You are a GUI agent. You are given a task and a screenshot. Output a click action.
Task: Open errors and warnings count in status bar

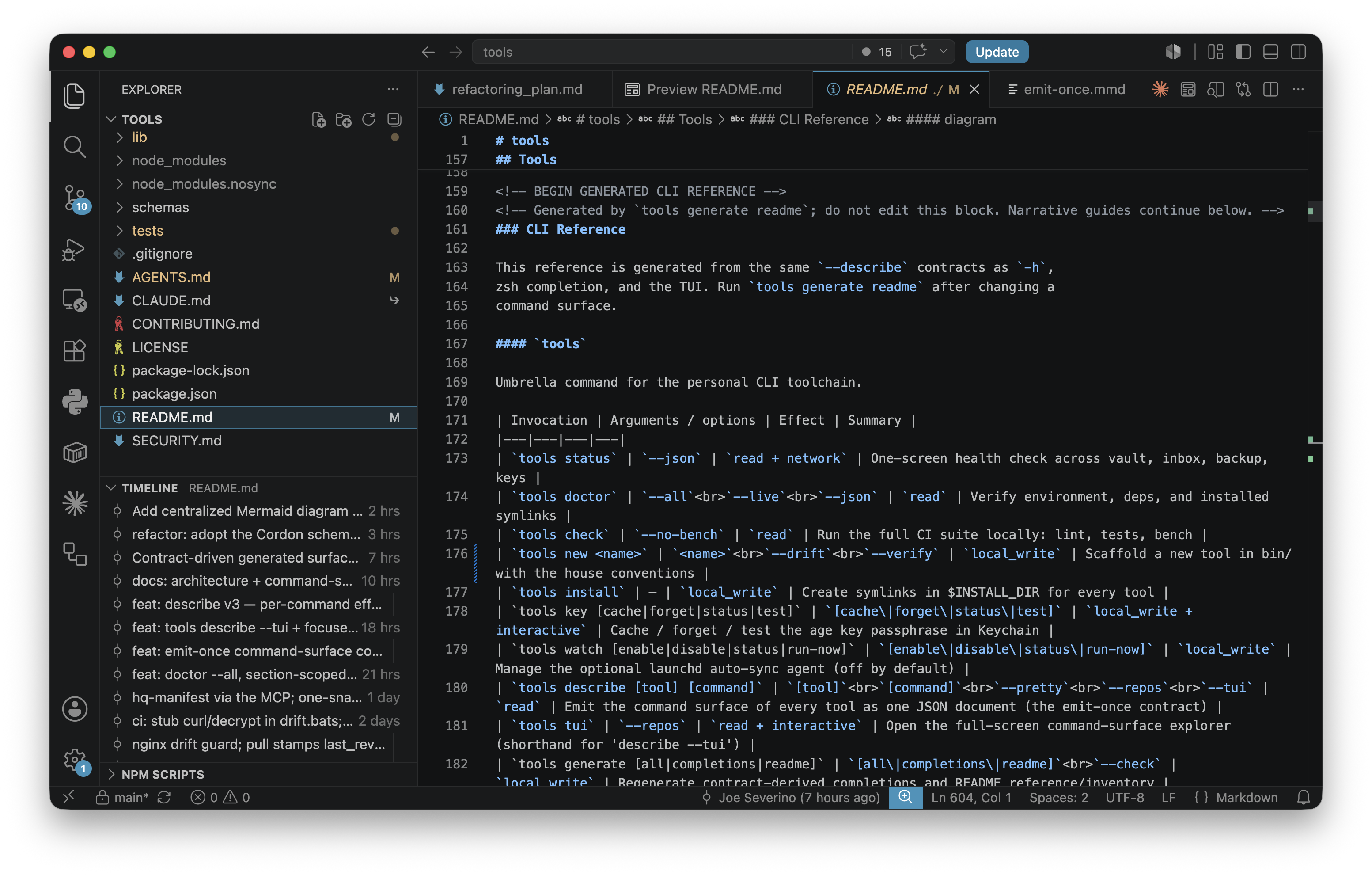click(220, 797)
